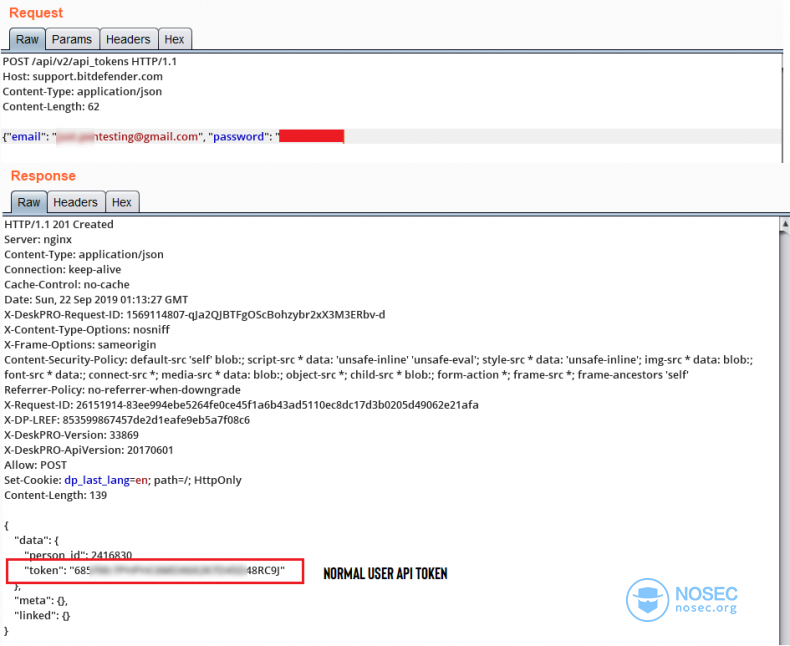Screen dimensions: 790x646
Task: Click the response scrollbar up arrow
Action: pyautogui.click(x=784, y=223)
